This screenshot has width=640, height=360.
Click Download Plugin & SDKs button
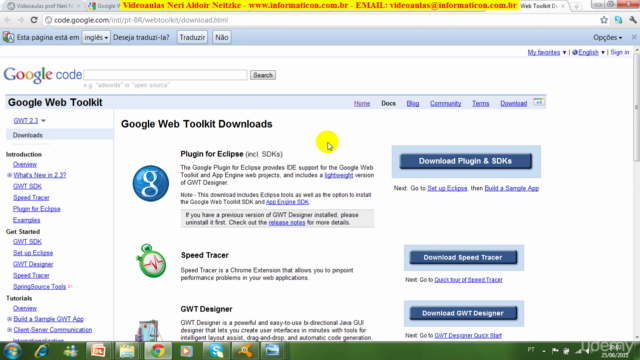click(465, 161)
